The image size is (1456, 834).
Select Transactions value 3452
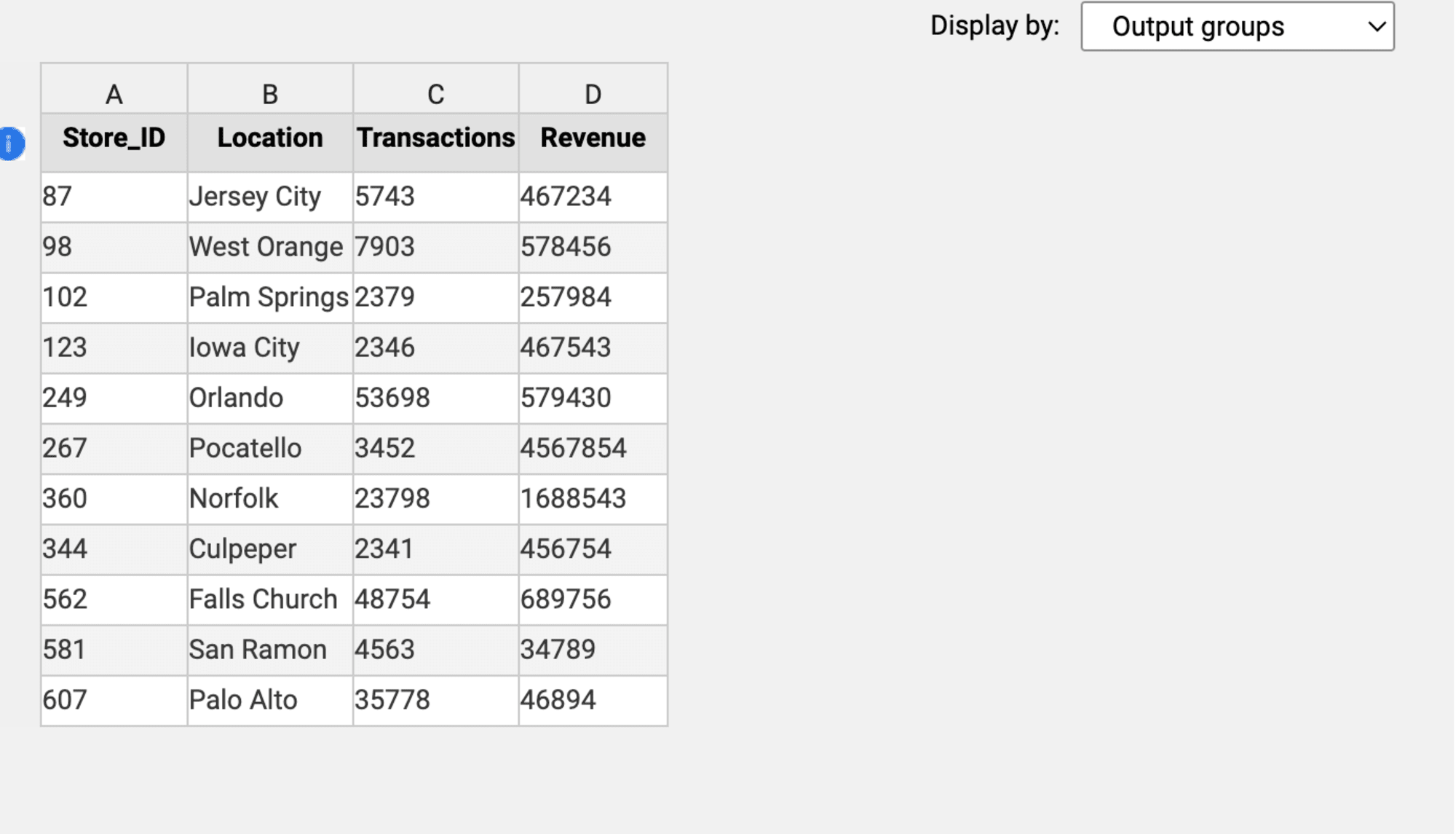[x=436, y=449]
